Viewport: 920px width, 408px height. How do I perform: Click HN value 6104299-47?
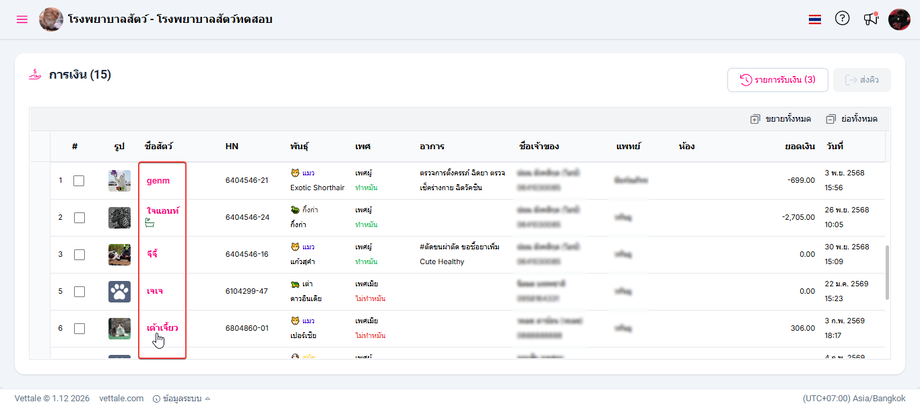[246, 291]
